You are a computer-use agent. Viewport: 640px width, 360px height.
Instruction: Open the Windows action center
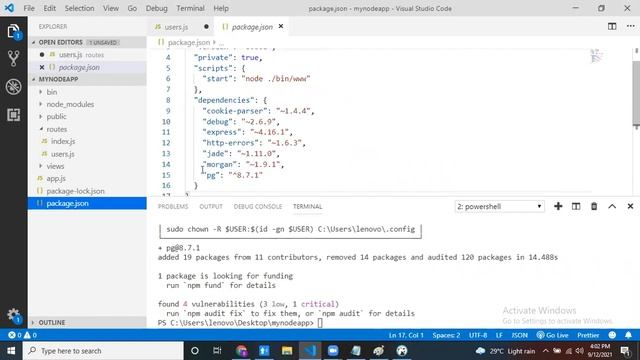(x=625, y=351)
